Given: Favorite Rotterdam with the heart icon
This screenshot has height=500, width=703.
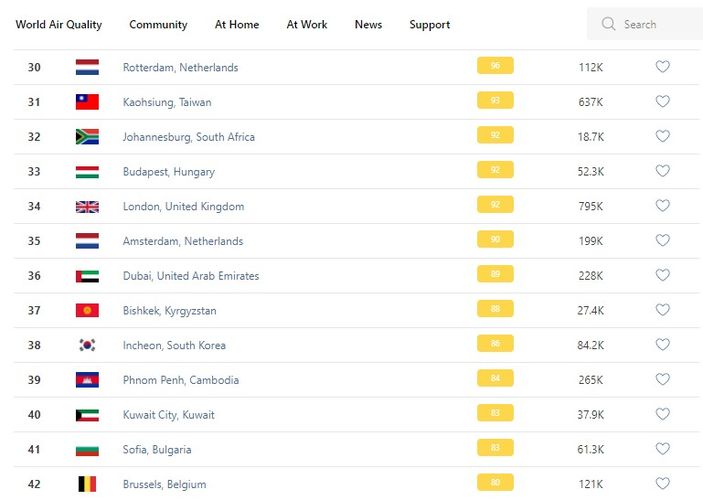Looking at the screenshot, I should (x=662, y=67).
